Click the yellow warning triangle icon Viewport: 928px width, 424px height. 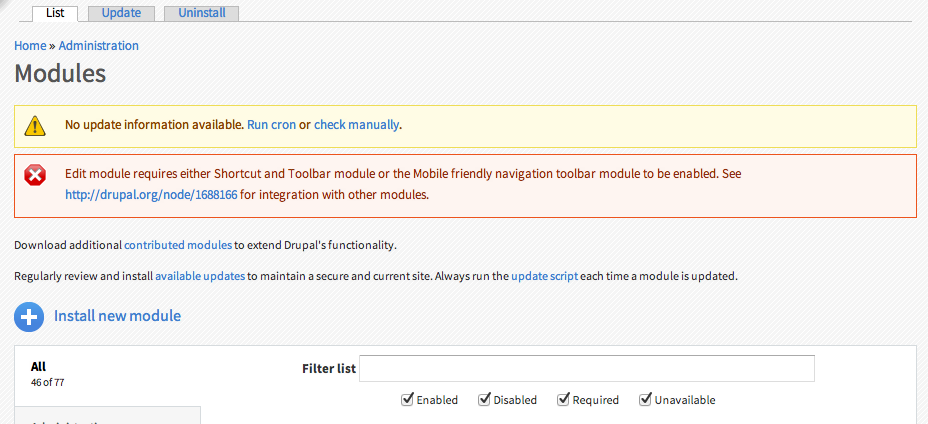35,126
